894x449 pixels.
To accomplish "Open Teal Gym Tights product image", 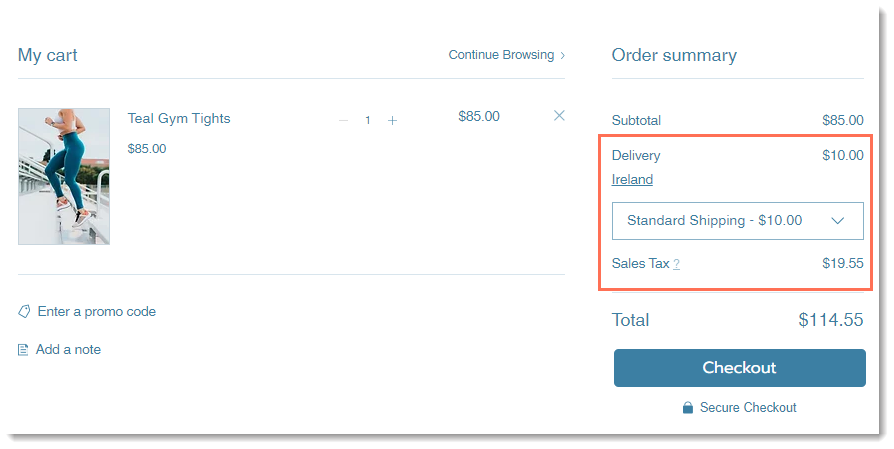I will coord(64,177).
